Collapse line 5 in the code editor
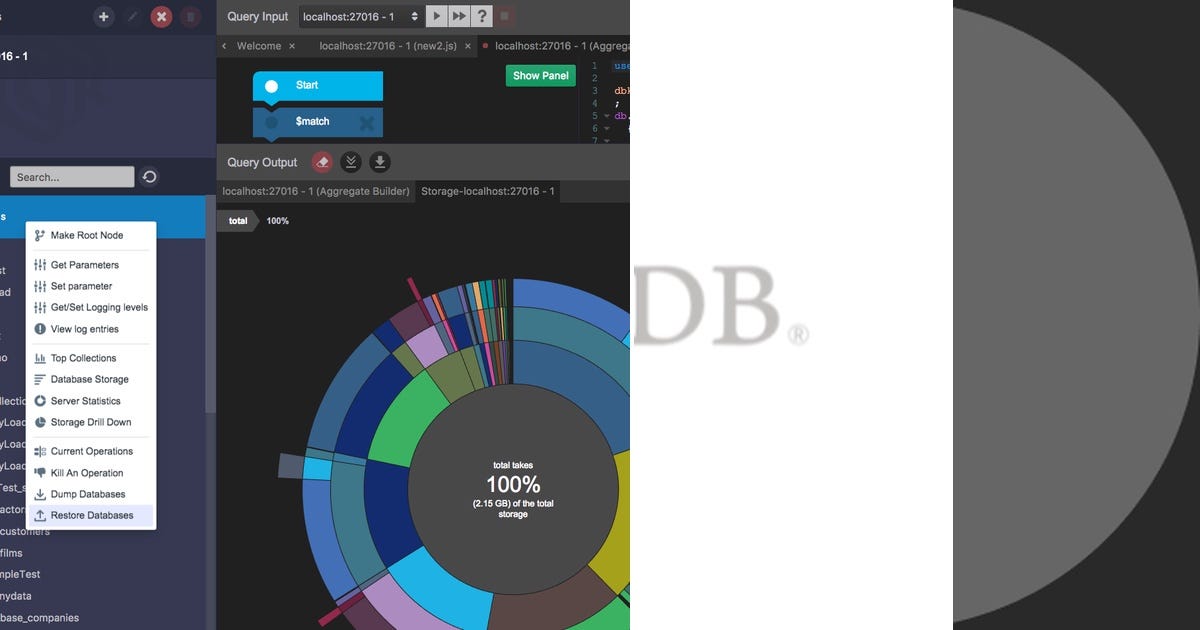Viewport: 1200px width, 630px height. [x=608, y=115]
